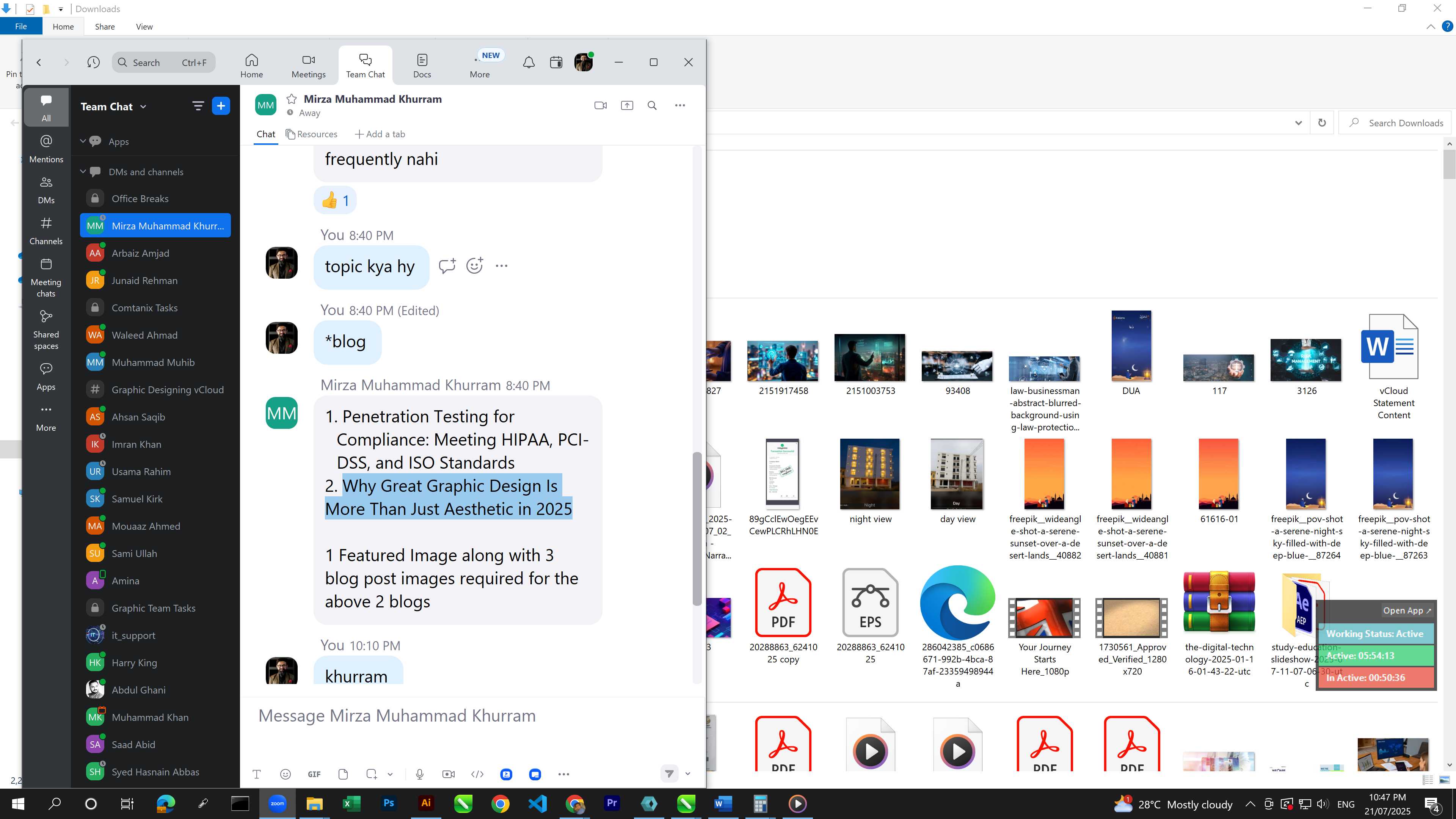Go back with Zoom back arrow
This screenshot has height=819, width=1456.
tap(39, 62)
